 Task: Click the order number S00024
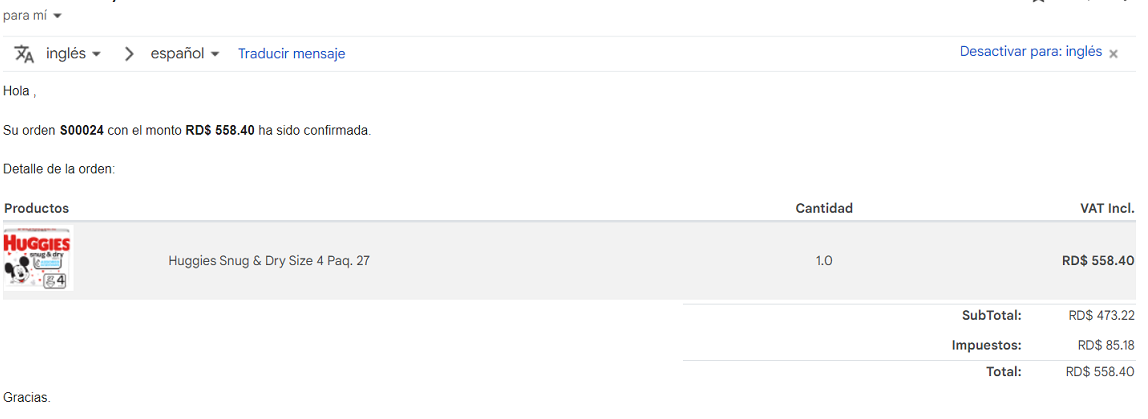pos(82,131)
